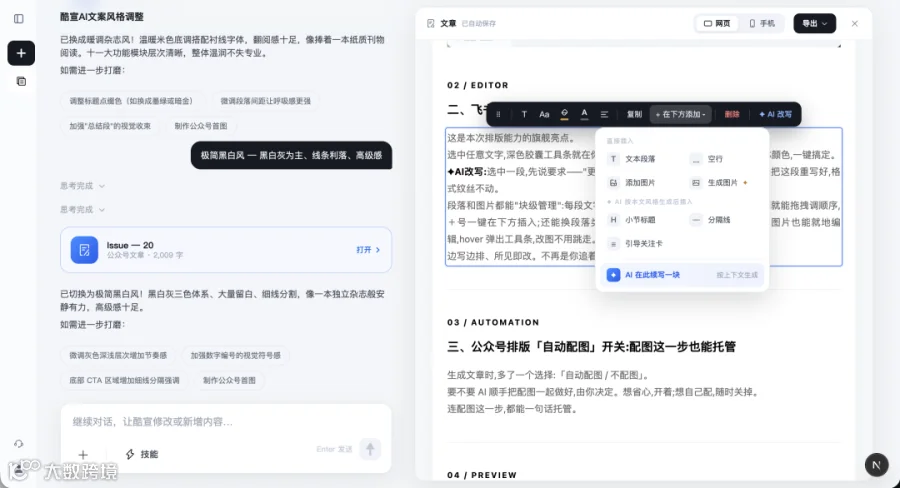This screenshot has width=900, height=488.
Task: Click the article document icon next to 文章
Action: [x=430, y=24]
